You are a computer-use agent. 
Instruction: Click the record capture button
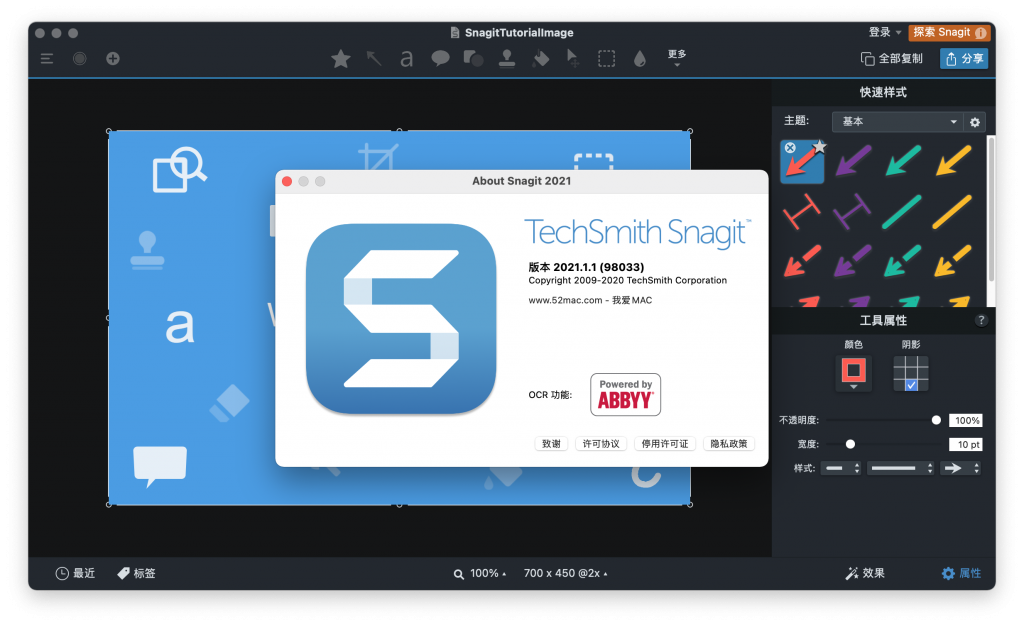point(80,59)
